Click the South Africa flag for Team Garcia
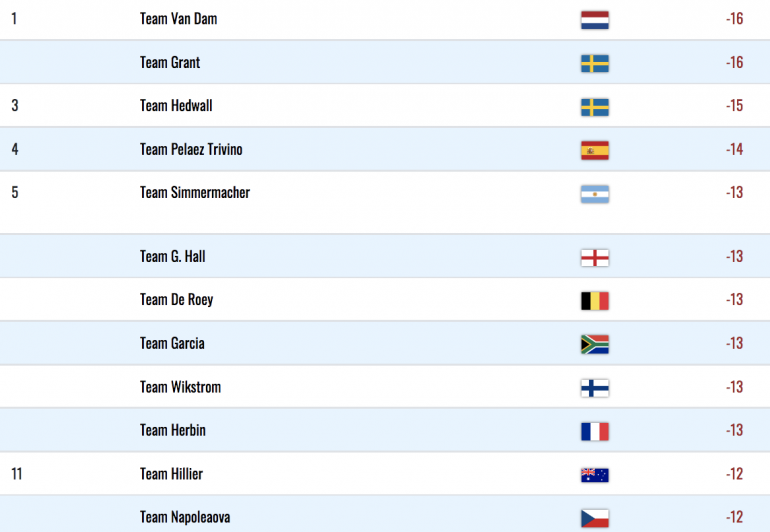 tap(595, 344)
